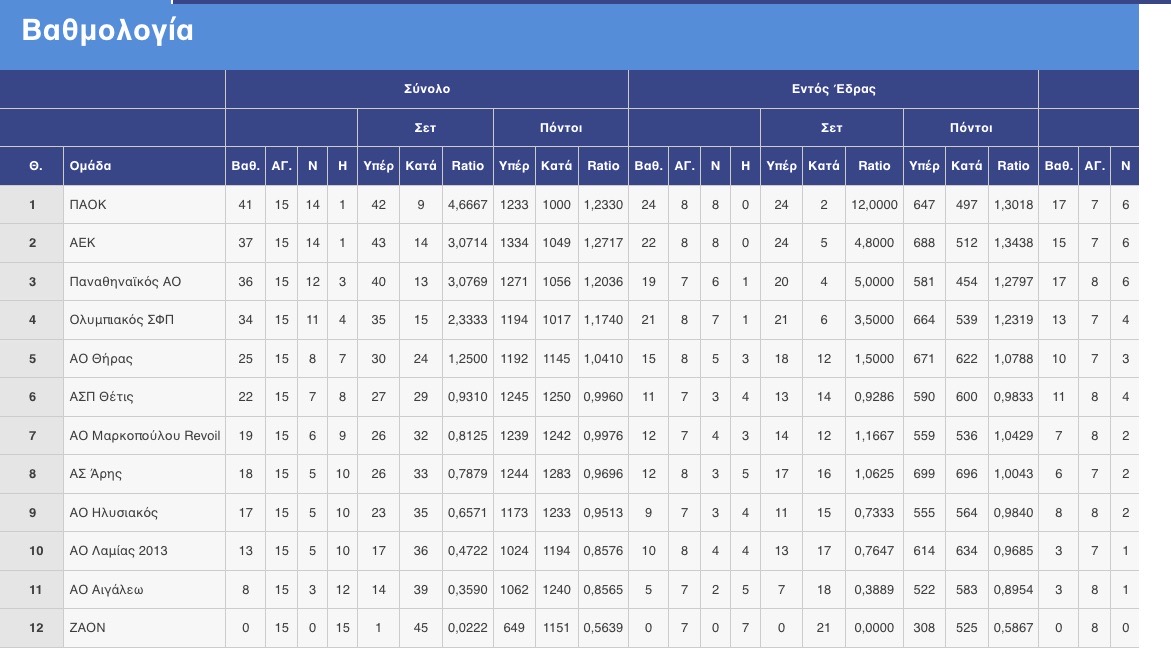
Task: Select team name ΑΟ Θήρας
Action: (x=101, y=359)
